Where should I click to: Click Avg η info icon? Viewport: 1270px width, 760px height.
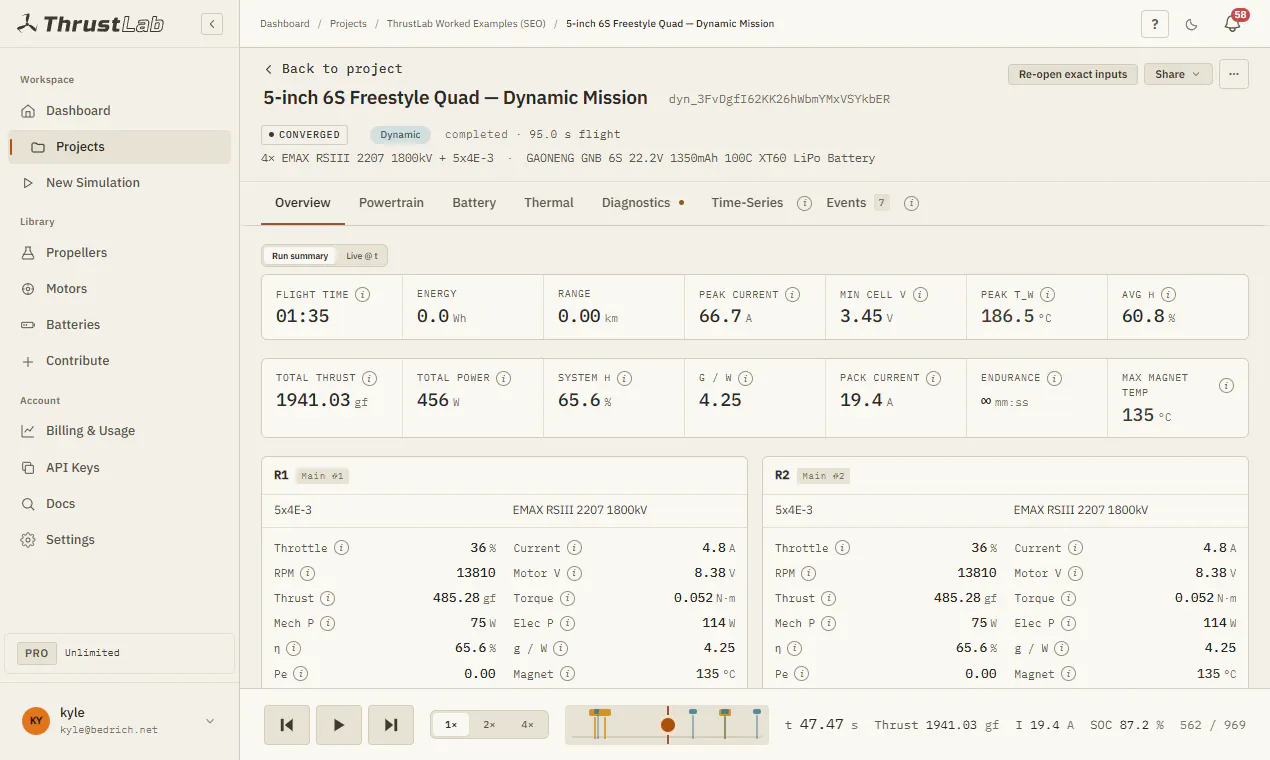[1168, 295]
